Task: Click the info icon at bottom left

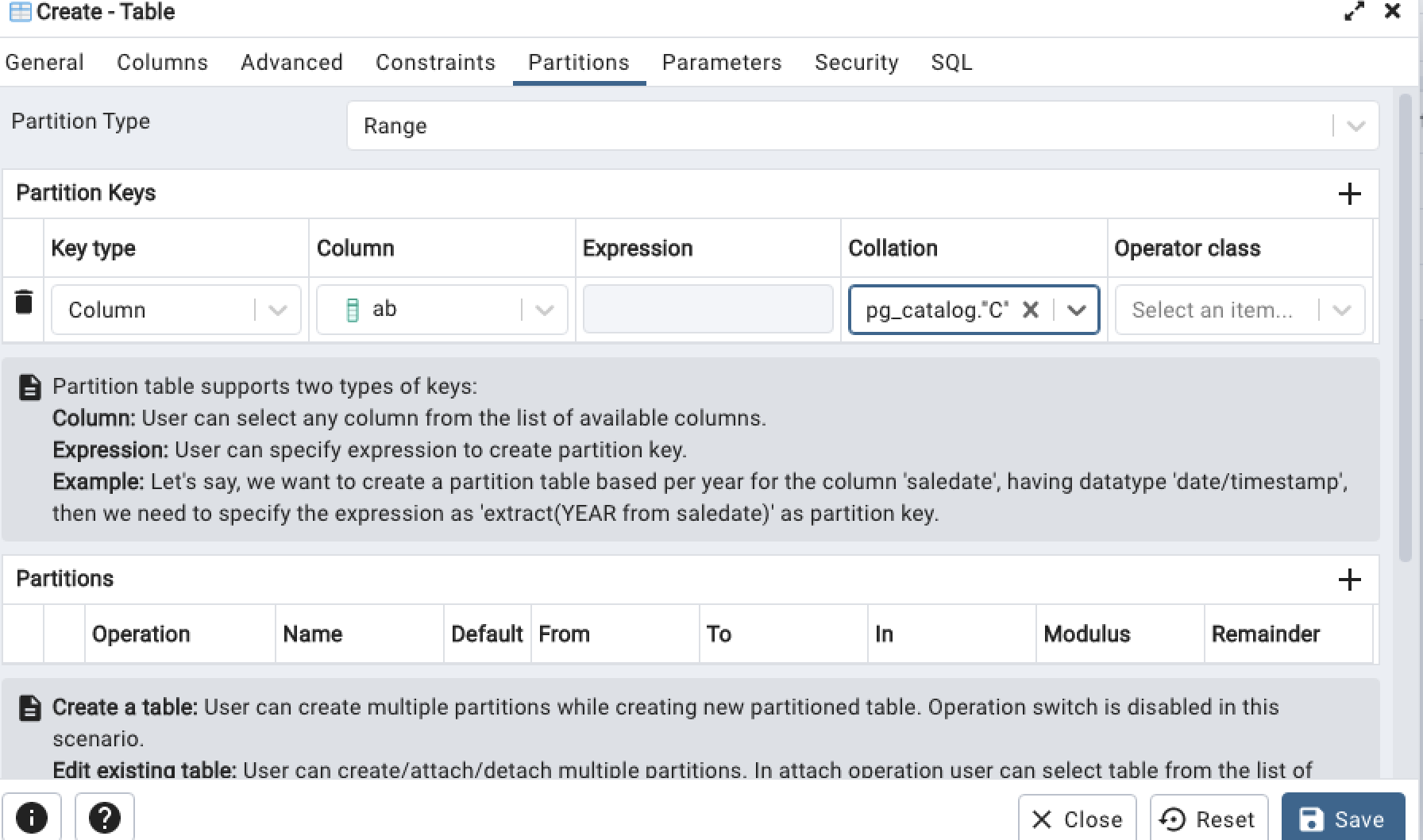Action: 32,818
